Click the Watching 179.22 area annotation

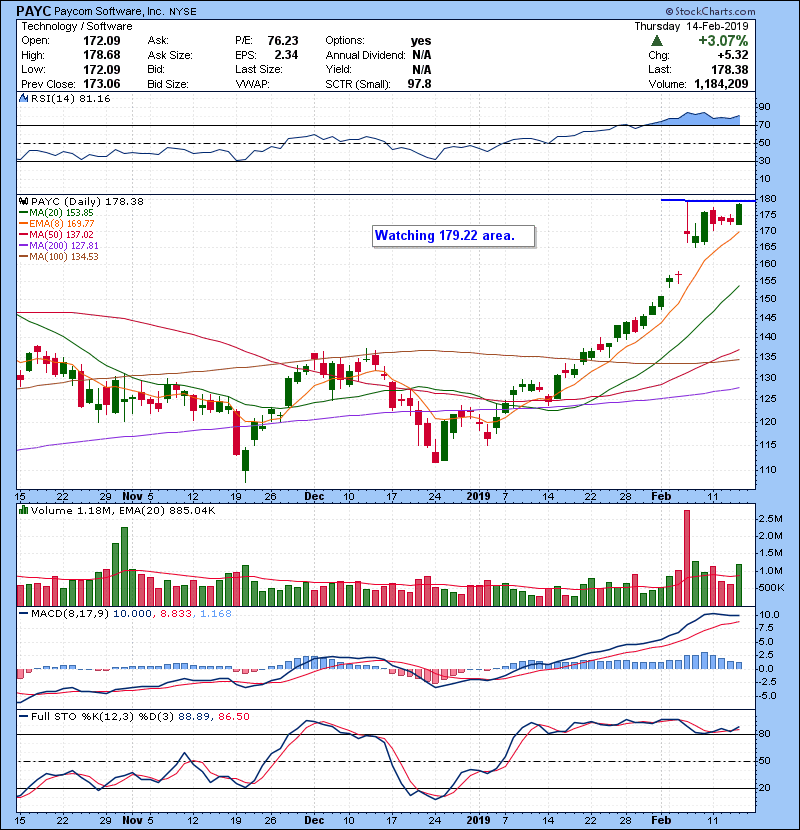[x=453, y=236]
